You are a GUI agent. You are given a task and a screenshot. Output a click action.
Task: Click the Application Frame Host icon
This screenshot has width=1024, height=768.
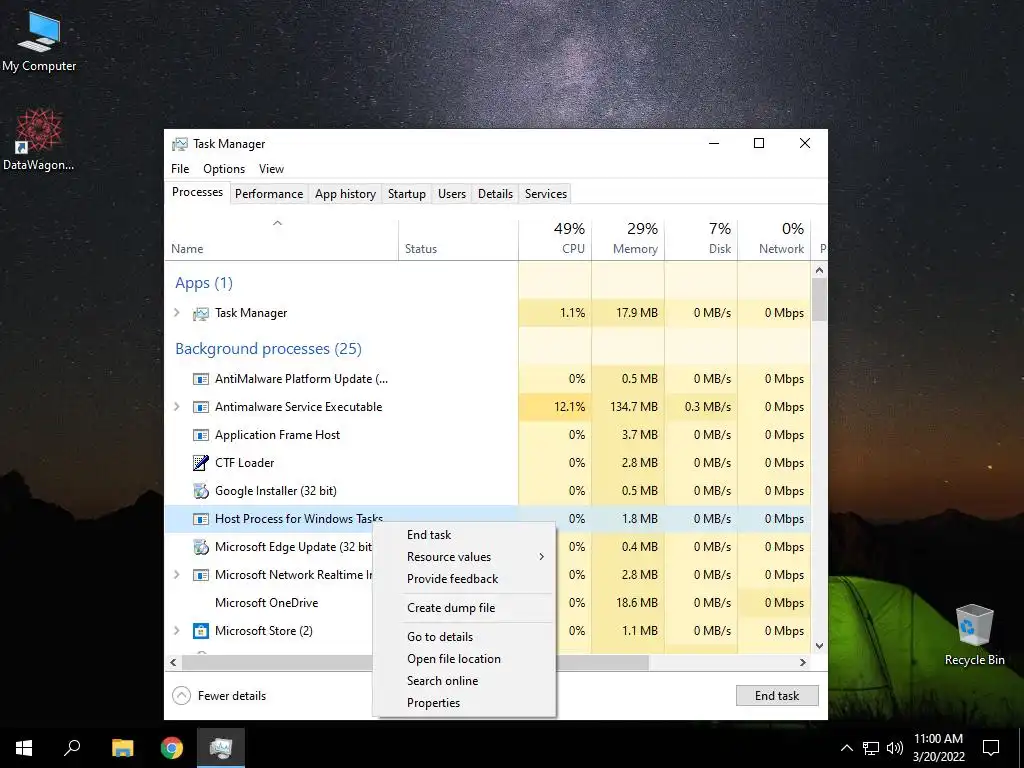click(x=200, y=436)
